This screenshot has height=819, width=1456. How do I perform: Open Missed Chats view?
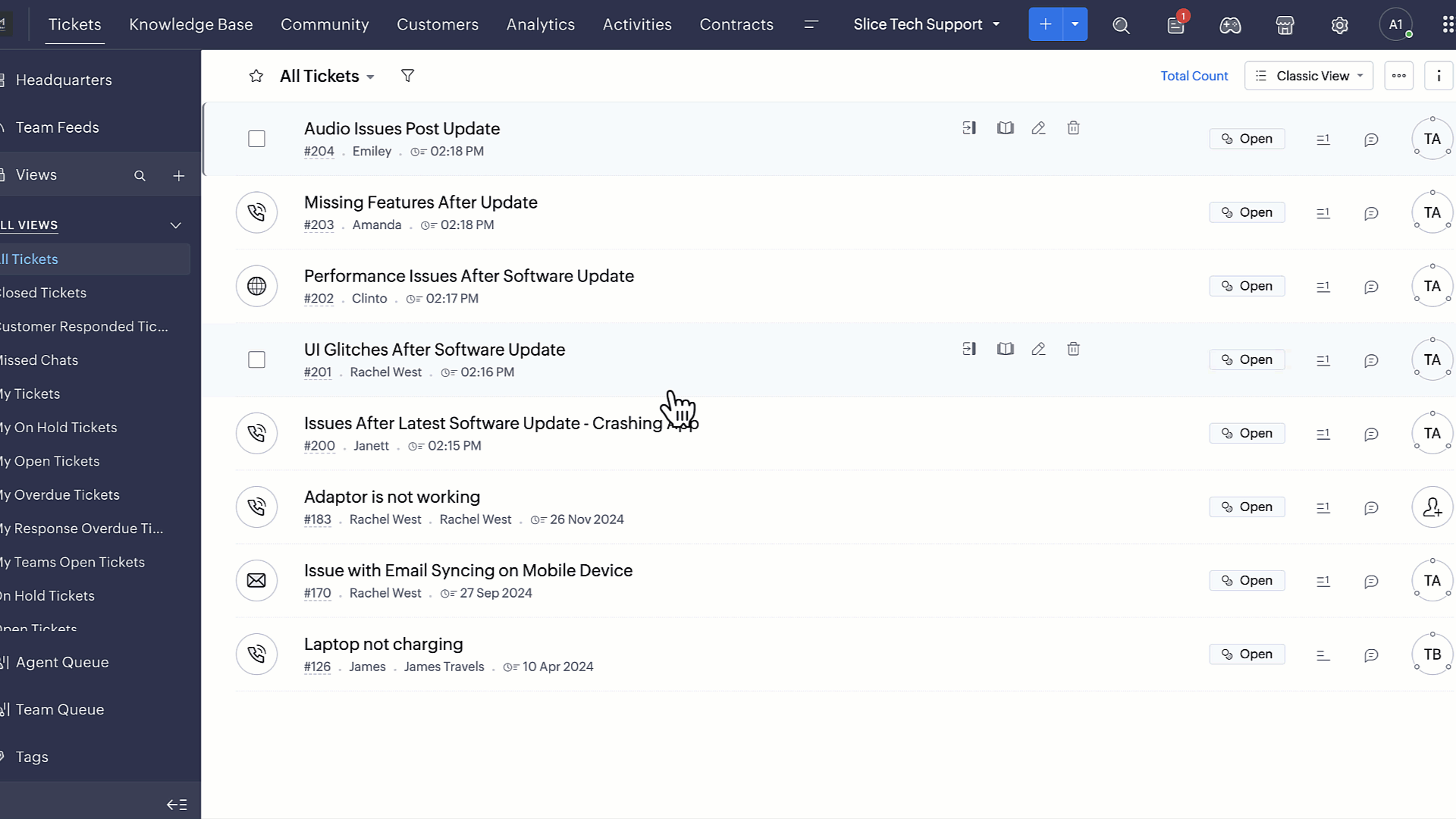click(39, 360)
